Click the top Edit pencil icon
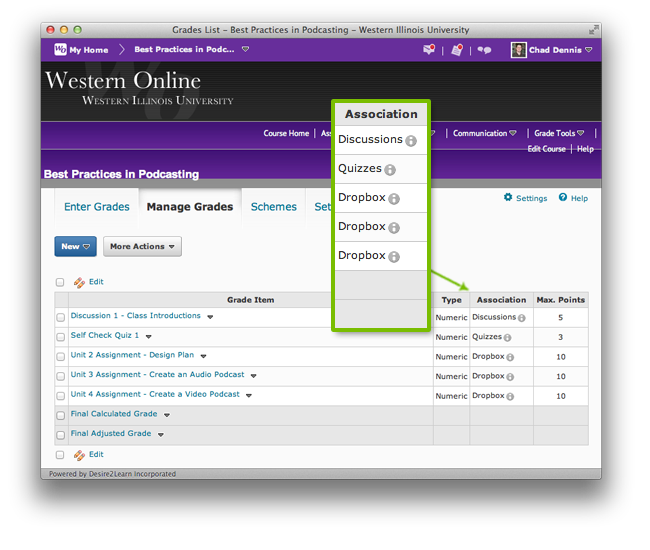 tap(79, 282)
